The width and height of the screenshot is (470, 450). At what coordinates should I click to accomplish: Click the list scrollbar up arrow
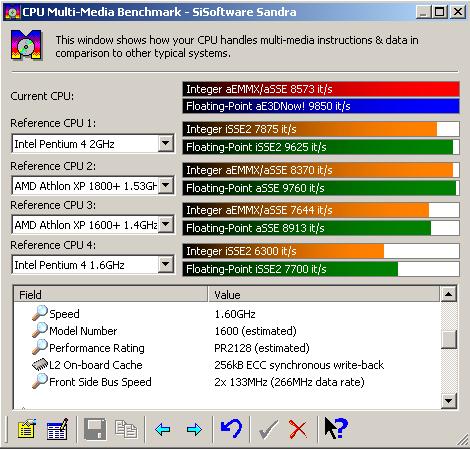[x=449, y=294]
